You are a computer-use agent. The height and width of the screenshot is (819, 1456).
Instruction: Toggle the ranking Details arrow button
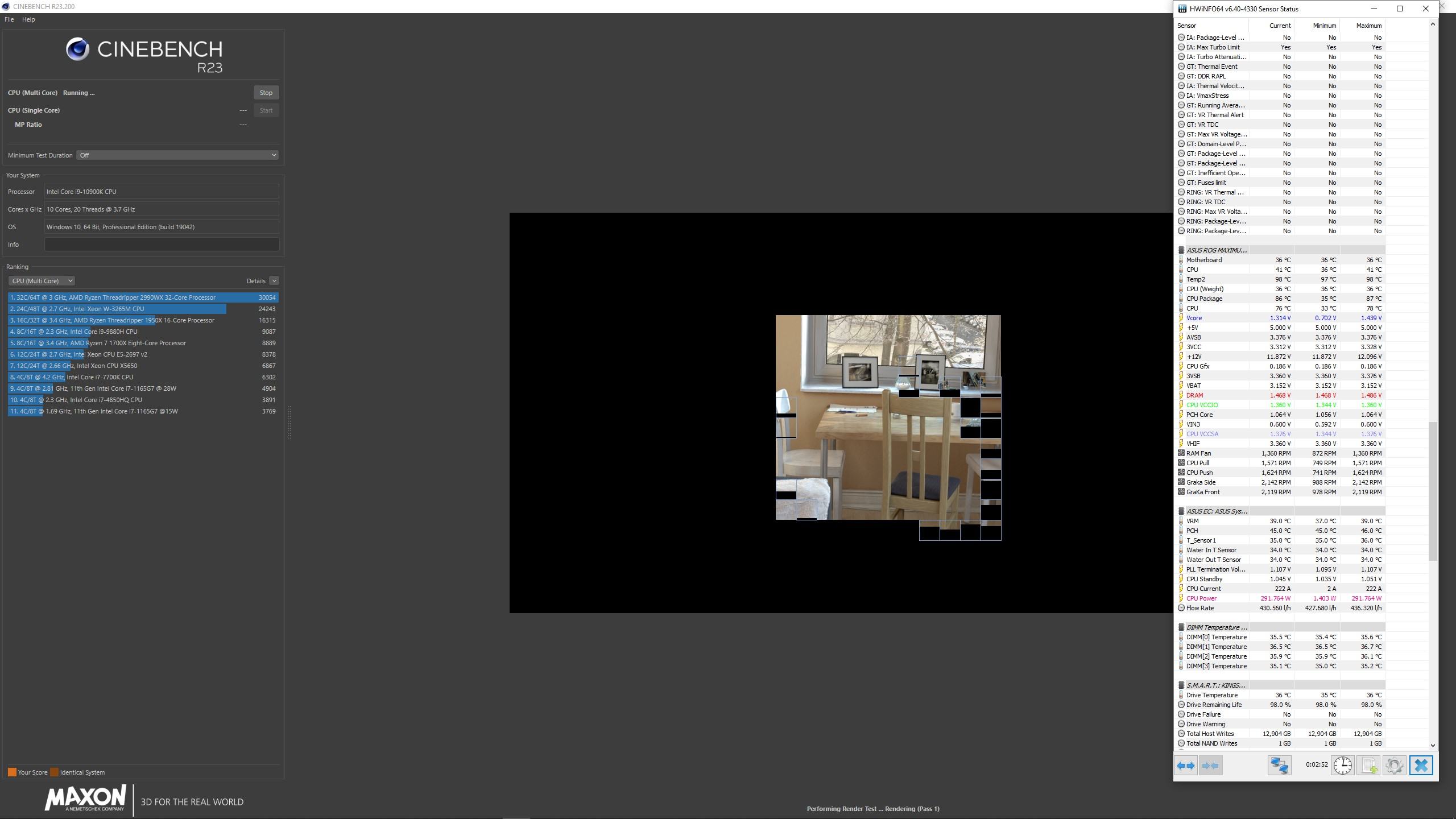coord(274,281)
